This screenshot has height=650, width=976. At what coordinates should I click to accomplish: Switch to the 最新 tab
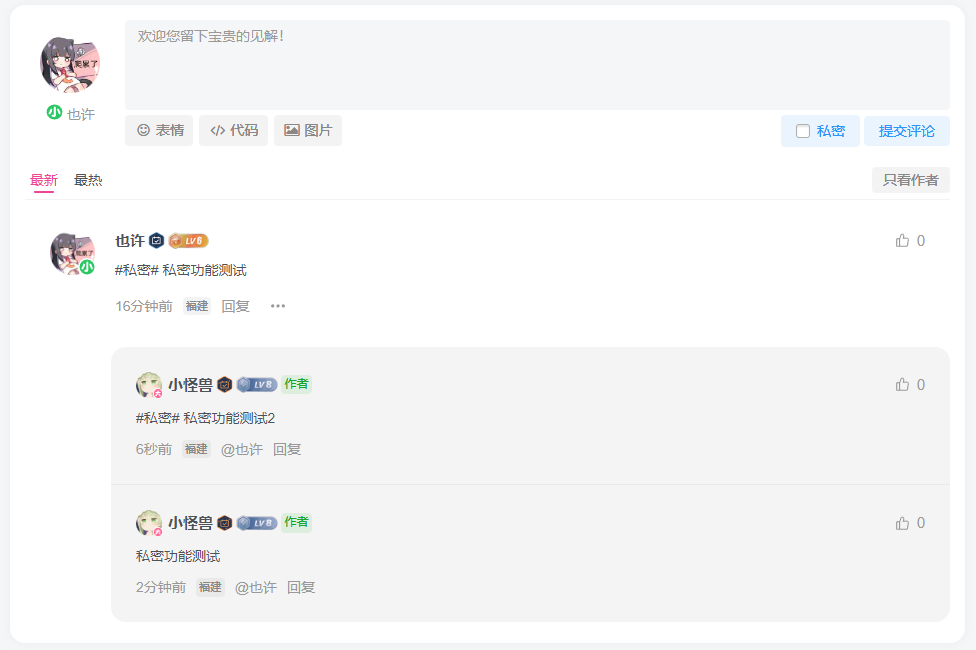point(44,180)
